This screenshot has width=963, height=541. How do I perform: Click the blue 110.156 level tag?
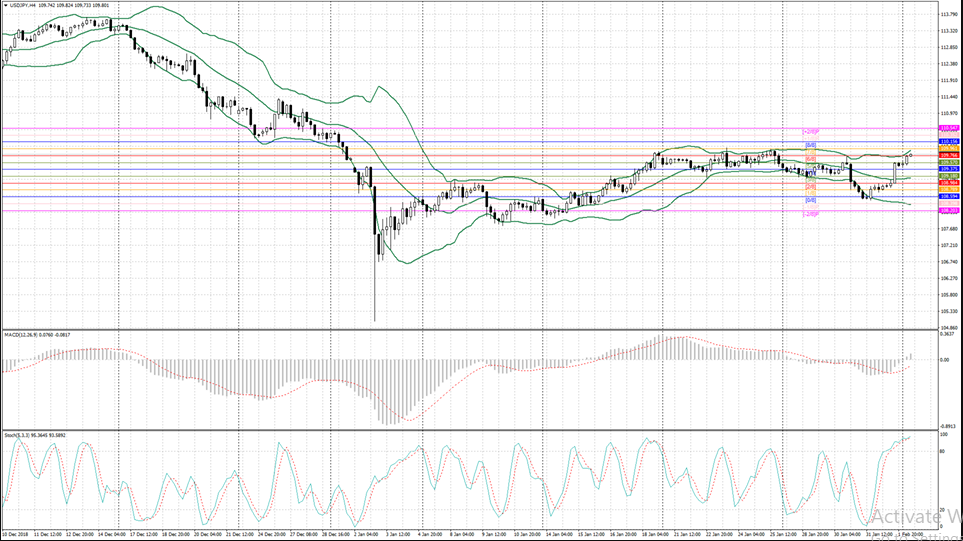pyautogui.click(x=949, y=142)
